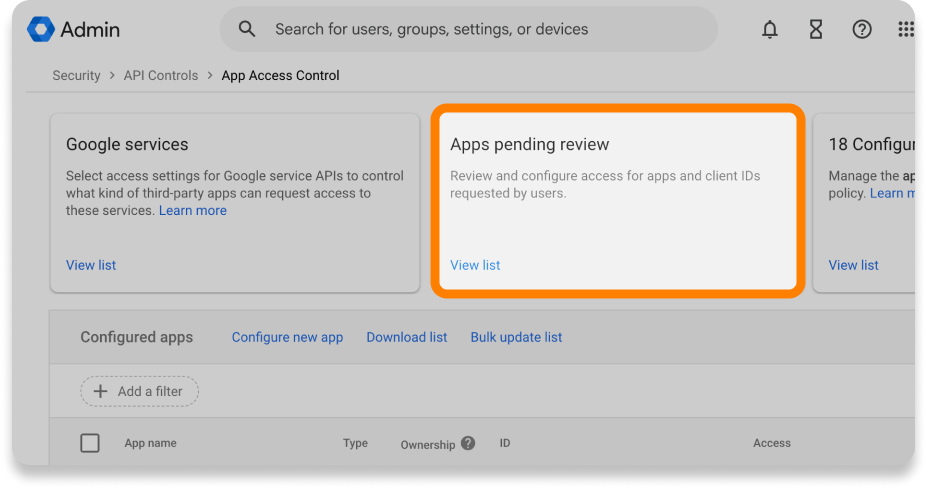Click Bulk update list
This screenshot has height=489, width=927.
(x=516, y=337)
